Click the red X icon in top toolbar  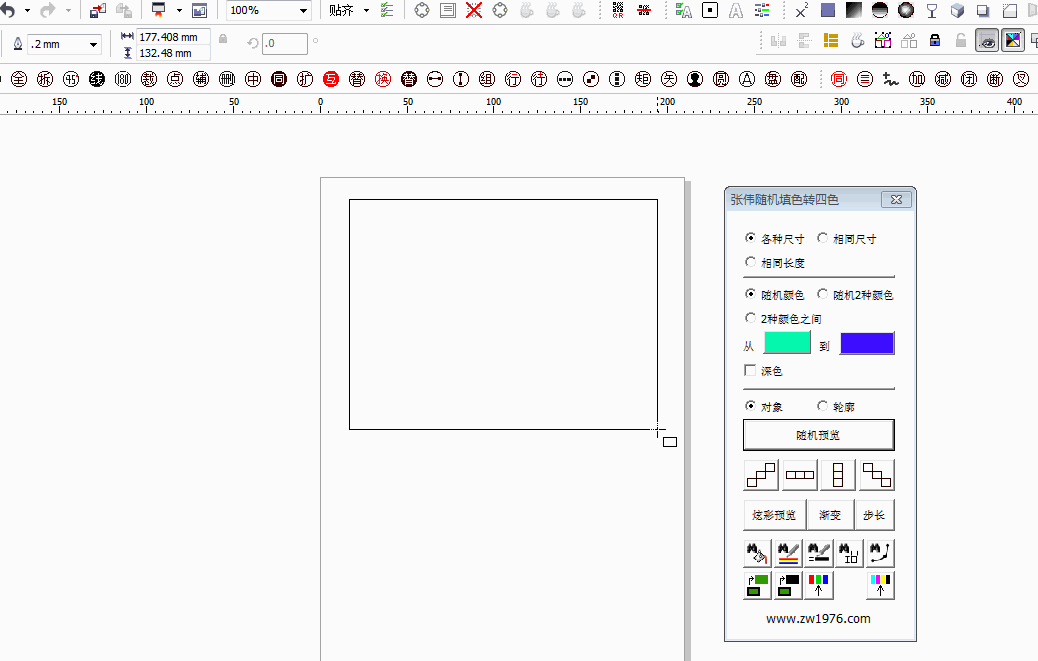pos(474,11)
